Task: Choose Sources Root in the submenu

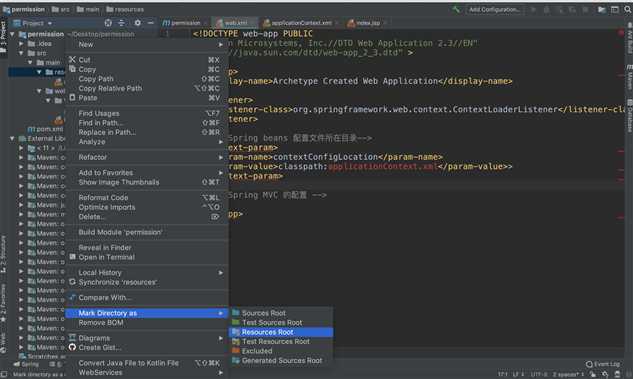Action: click(x=281, y=313)
